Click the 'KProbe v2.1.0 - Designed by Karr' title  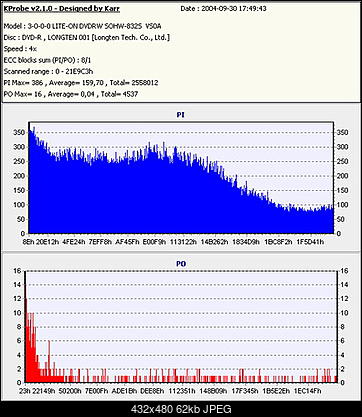click(x=62, y=9)
